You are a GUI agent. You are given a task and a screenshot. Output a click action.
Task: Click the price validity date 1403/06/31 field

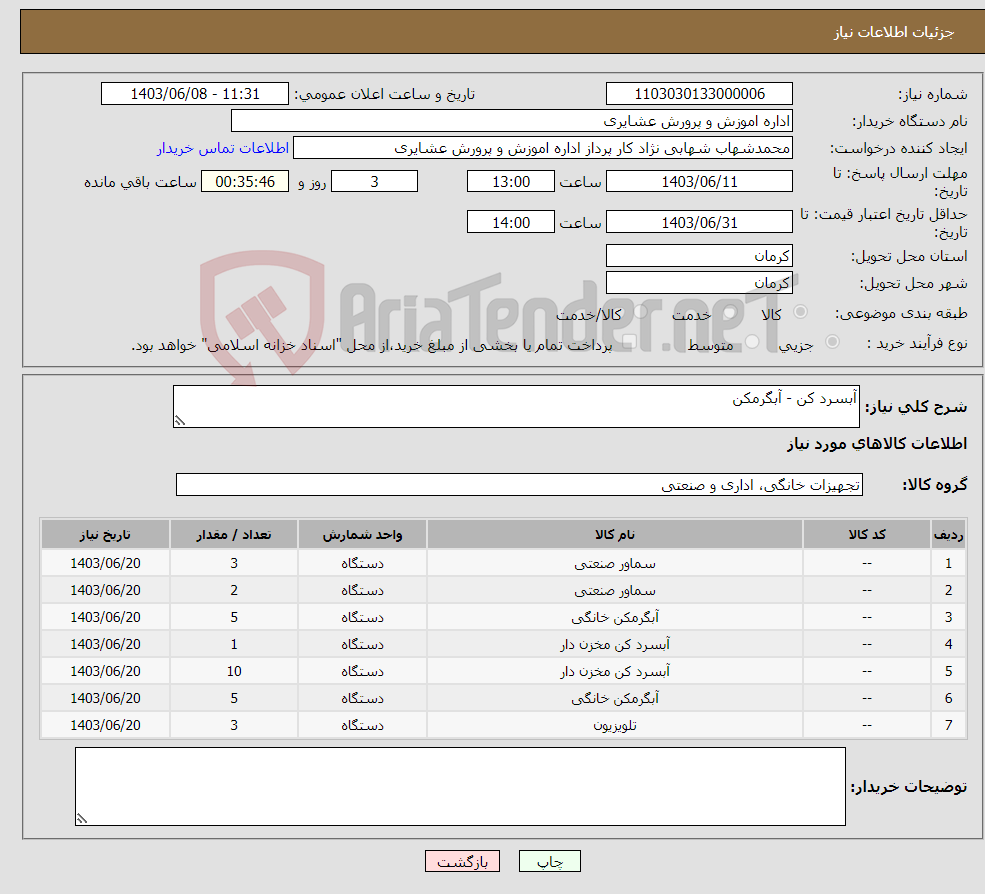[699, 222]
